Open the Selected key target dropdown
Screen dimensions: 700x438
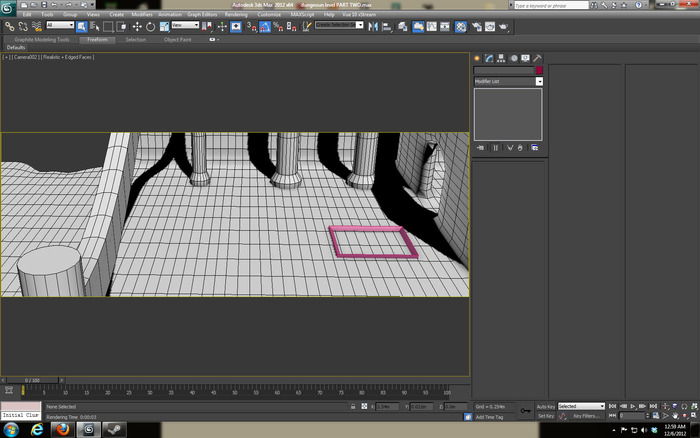pyautogui.click(x=581, y=407)
